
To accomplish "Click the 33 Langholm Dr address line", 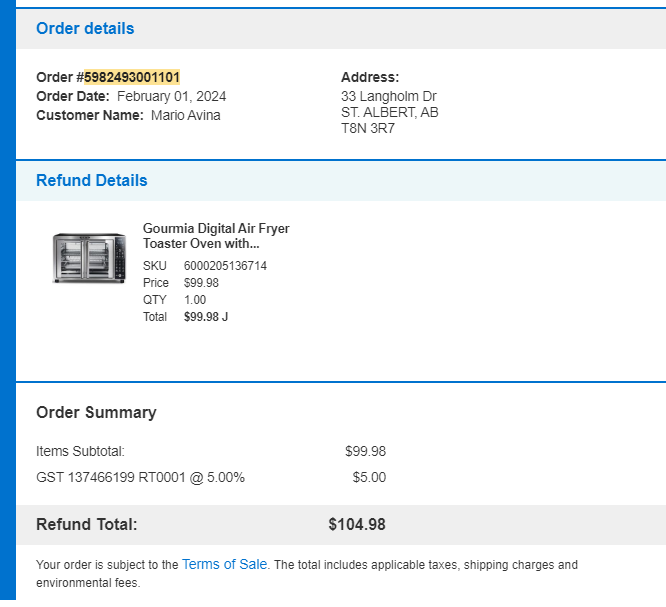I will tap(389, 96).
